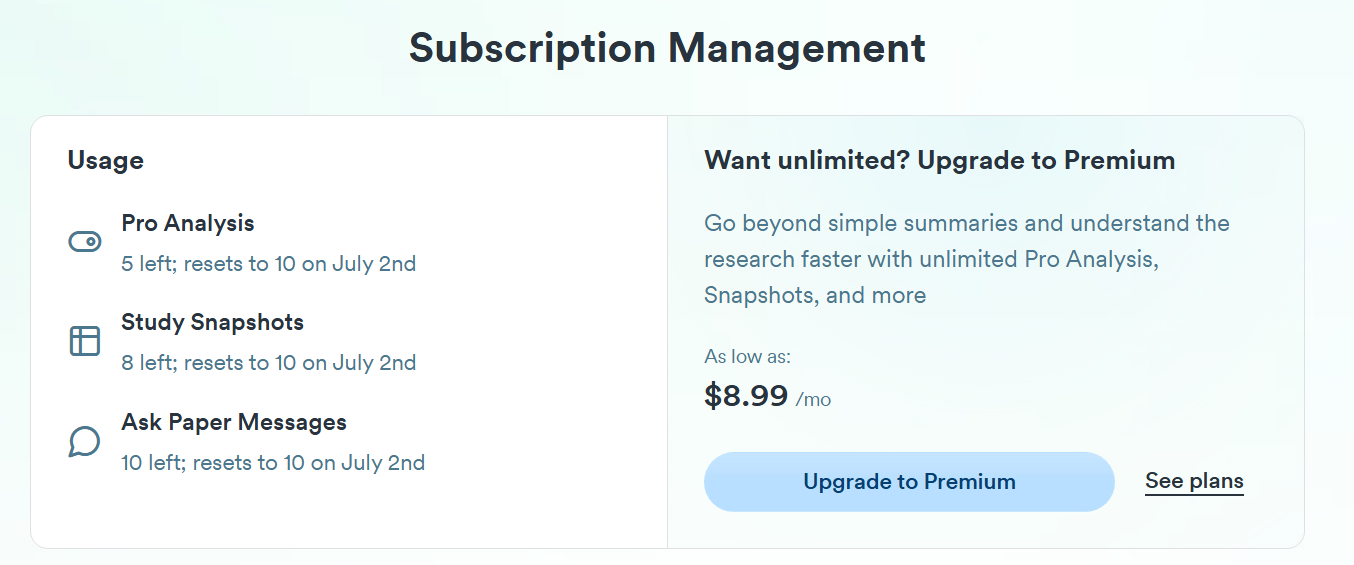1354x565 pixels.
Task: Click the $8.99 price text
Action: 746,396
